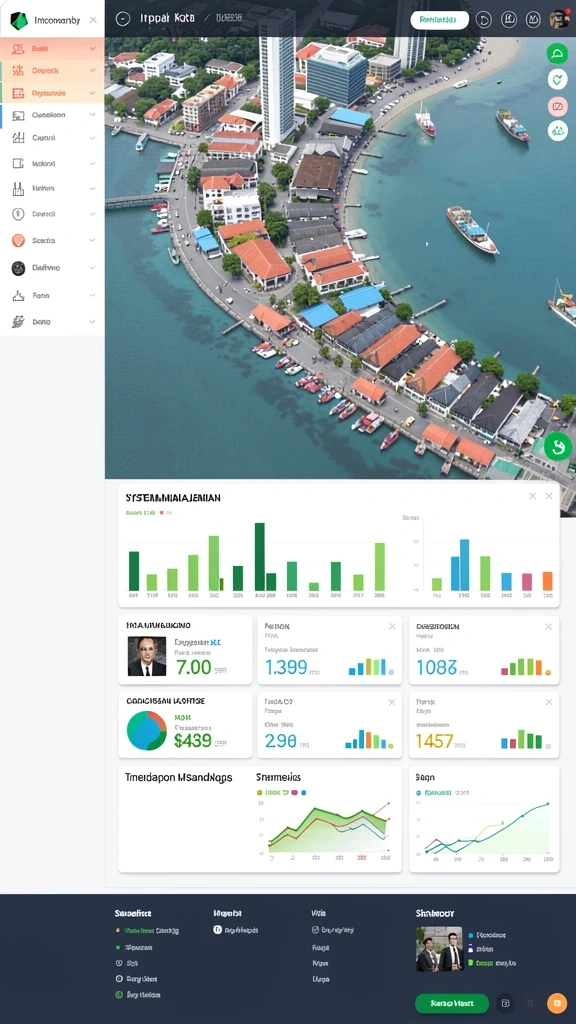The height and width of the screenshot is (1024, 576).
Task: Close the 1.399 statistics card
Action: click(392, 626)
